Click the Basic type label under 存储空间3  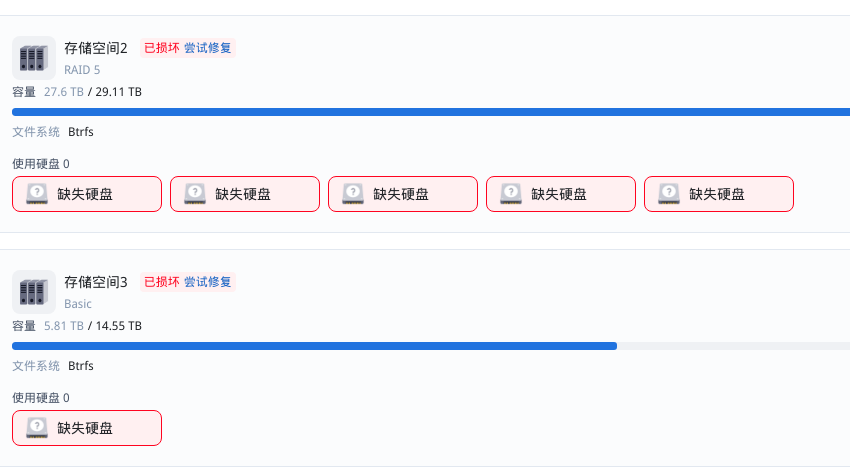pos(78,304)
